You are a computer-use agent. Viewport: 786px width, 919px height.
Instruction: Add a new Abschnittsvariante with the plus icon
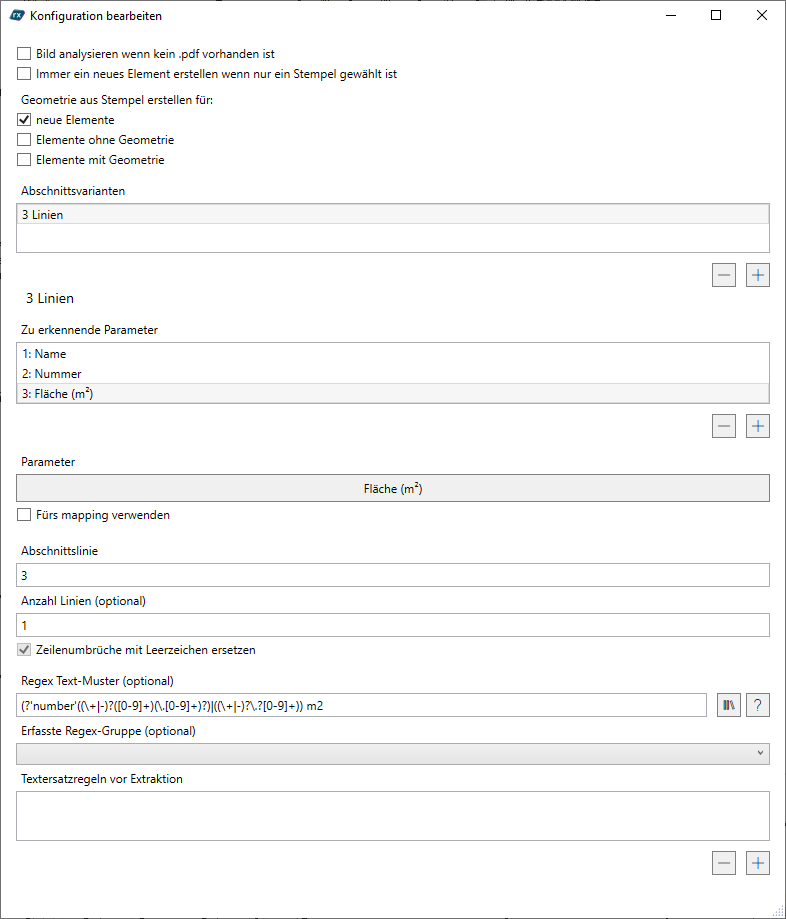click(x=757, y=275)
